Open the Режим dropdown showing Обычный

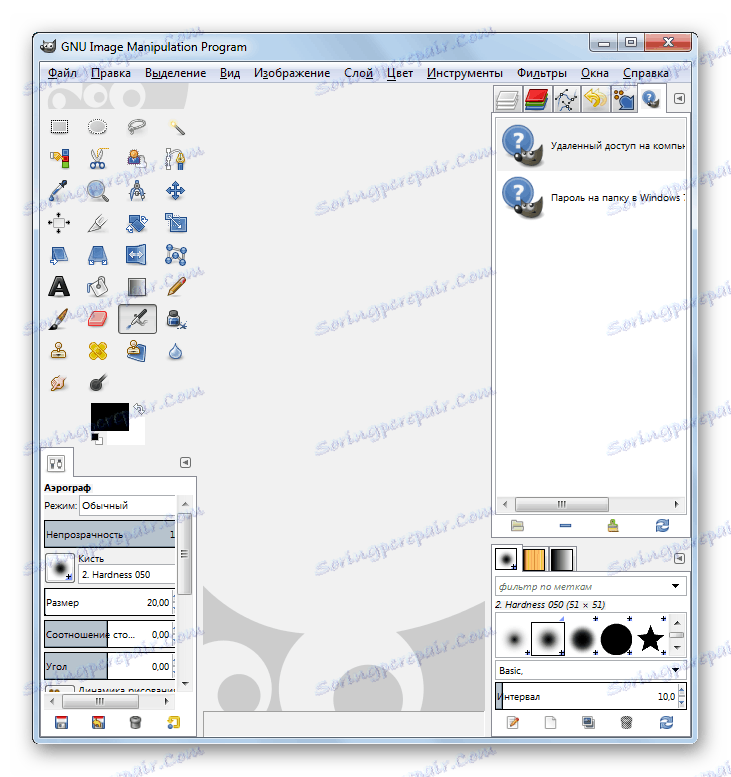click(x=128, y=505)
